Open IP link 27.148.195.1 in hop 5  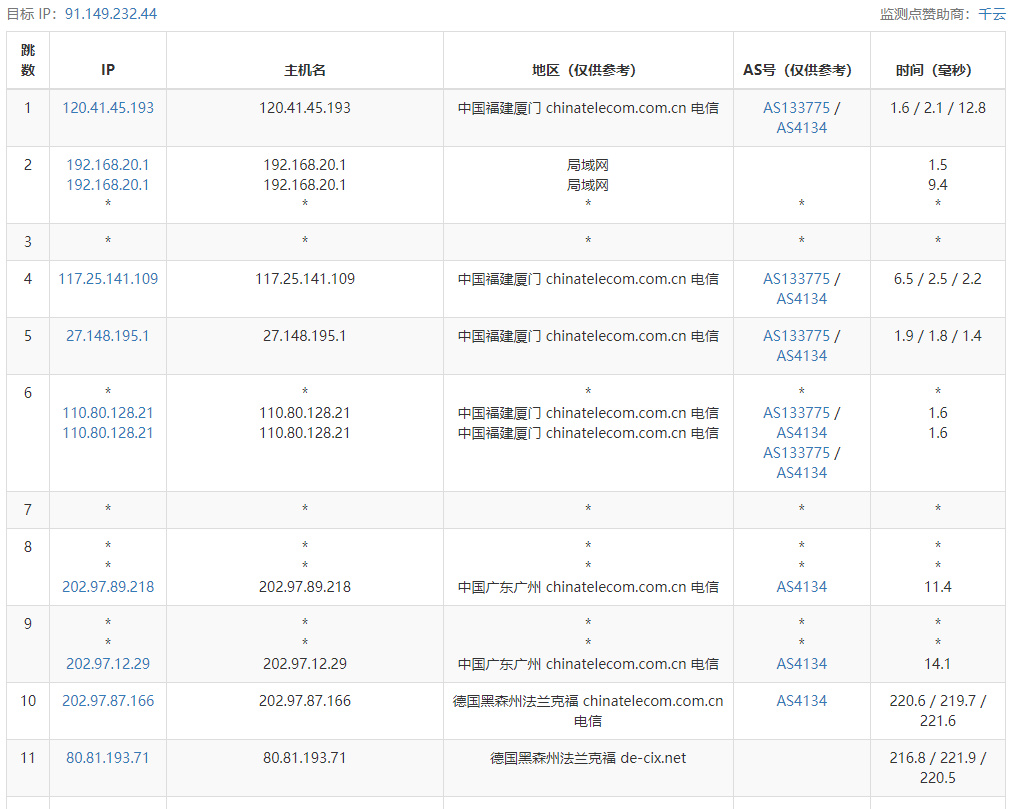click(108, 336)
